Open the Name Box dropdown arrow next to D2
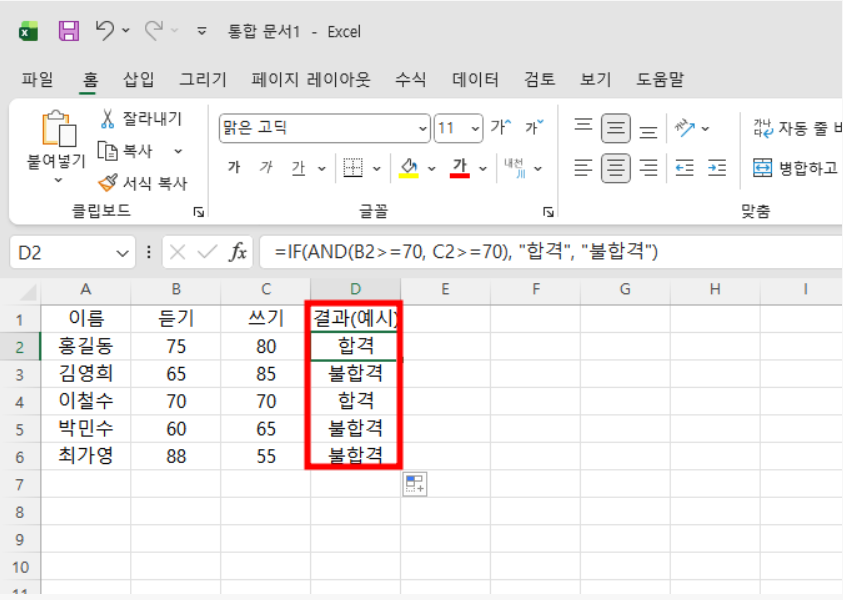 124,253
